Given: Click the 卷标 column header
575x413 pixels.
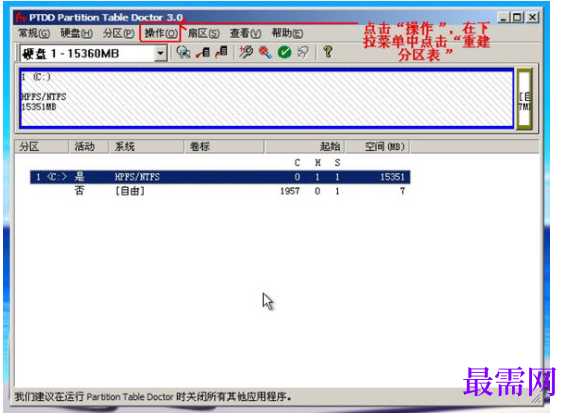Looking at the screenshot, I should (224, 147).
